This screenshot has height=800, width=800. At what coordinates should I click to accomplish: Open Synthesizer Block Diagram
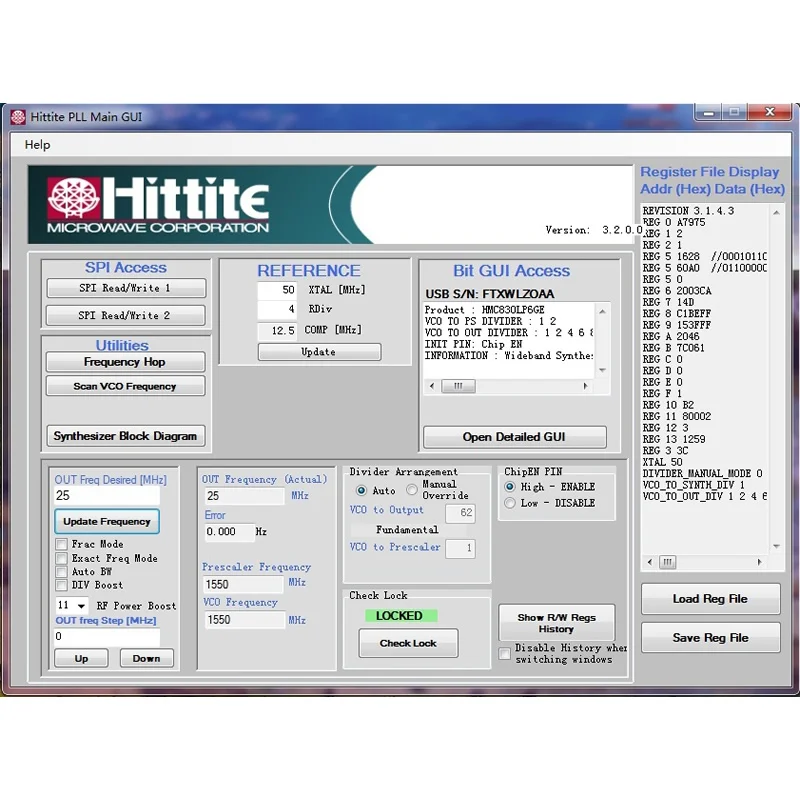[126, 436]
